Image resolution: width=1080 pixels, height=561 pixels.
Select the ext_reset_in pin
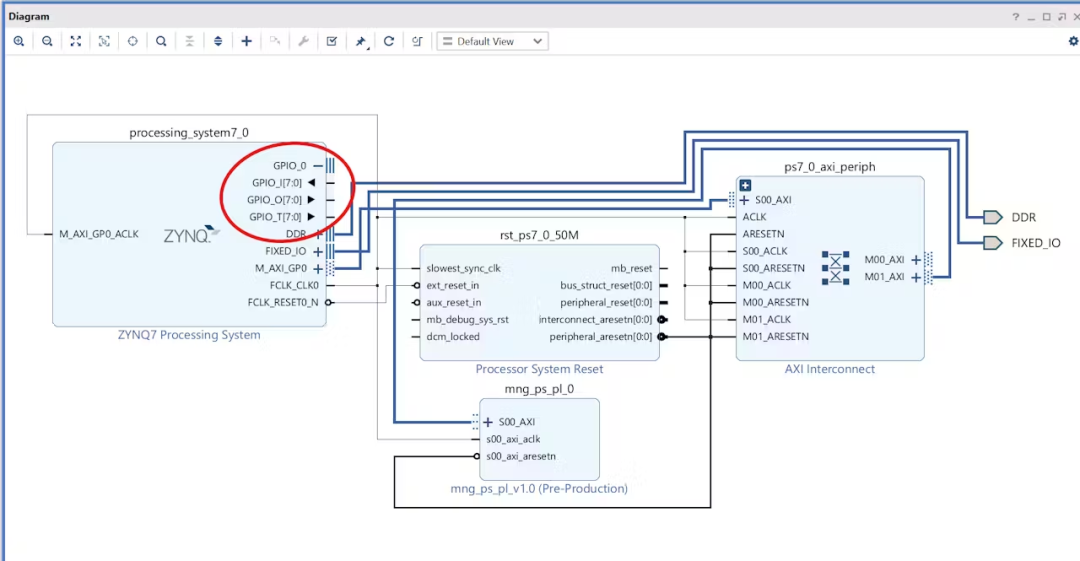pyautogui.click(x=453, y=285)
